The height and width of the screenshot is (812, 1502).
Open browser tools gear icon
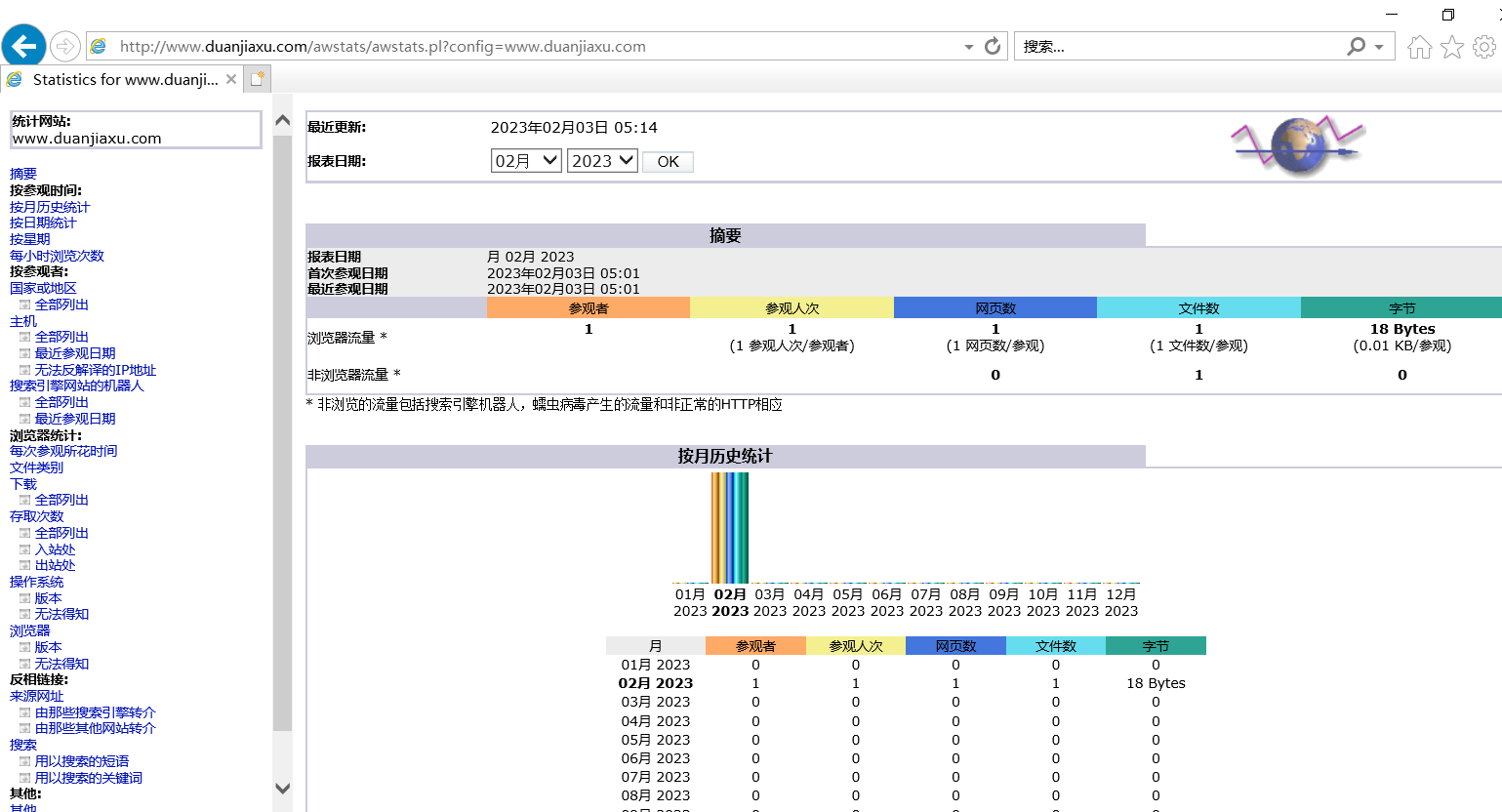(x=1484, y=47)
